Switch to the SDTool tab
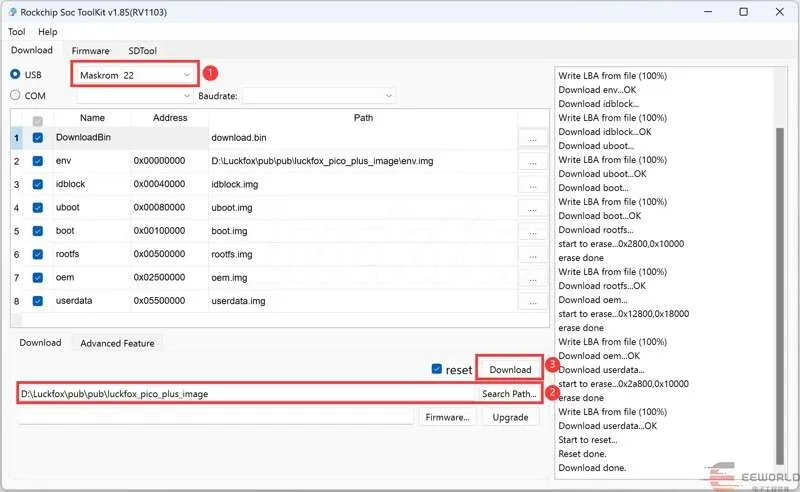The image size is (800, 492). 142,51
